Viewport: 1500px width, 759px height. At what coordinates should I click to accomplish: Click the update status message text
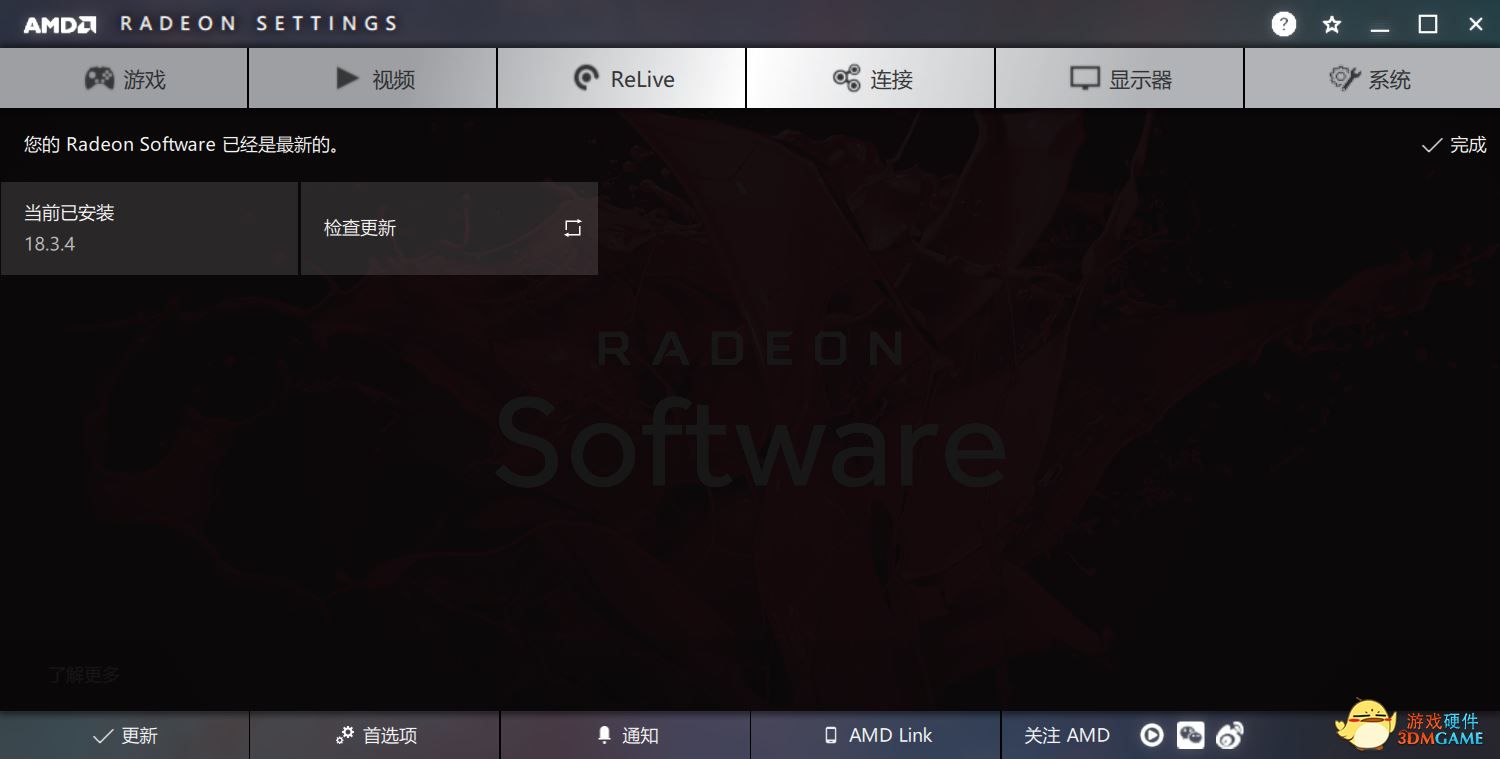pyautogui.click(x=182, y=145)
